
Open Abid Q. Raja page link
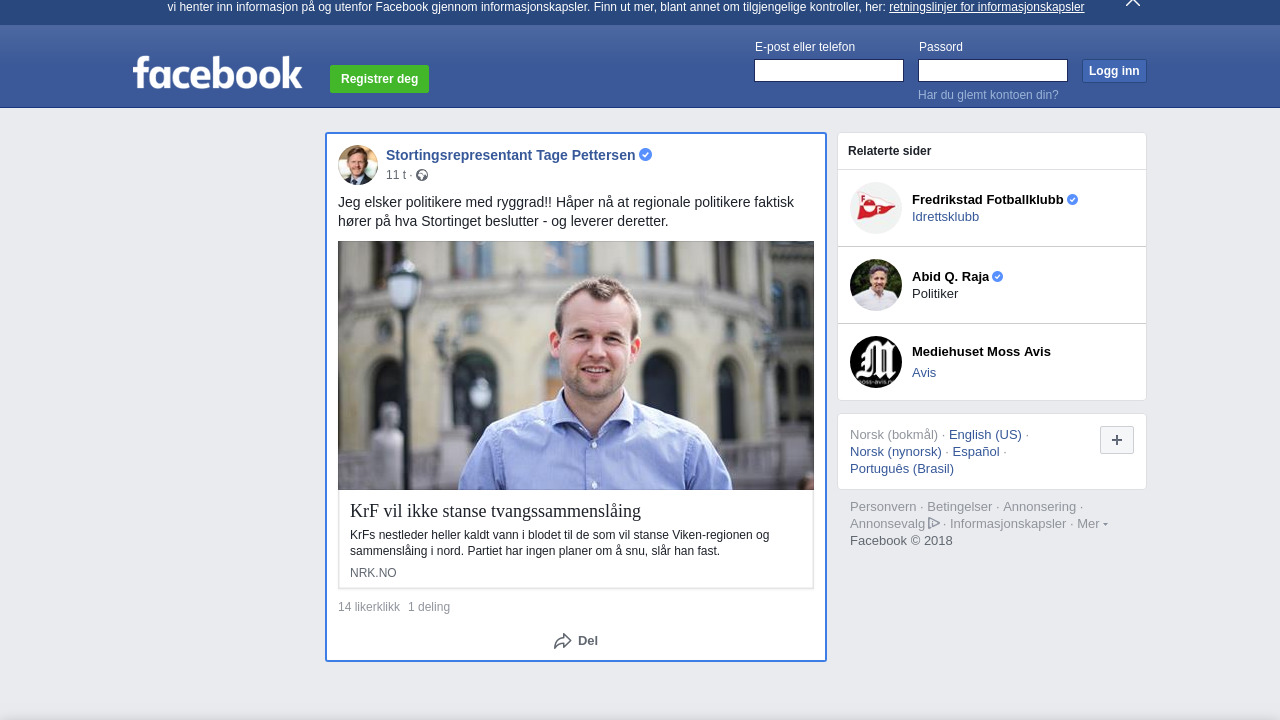950,277
